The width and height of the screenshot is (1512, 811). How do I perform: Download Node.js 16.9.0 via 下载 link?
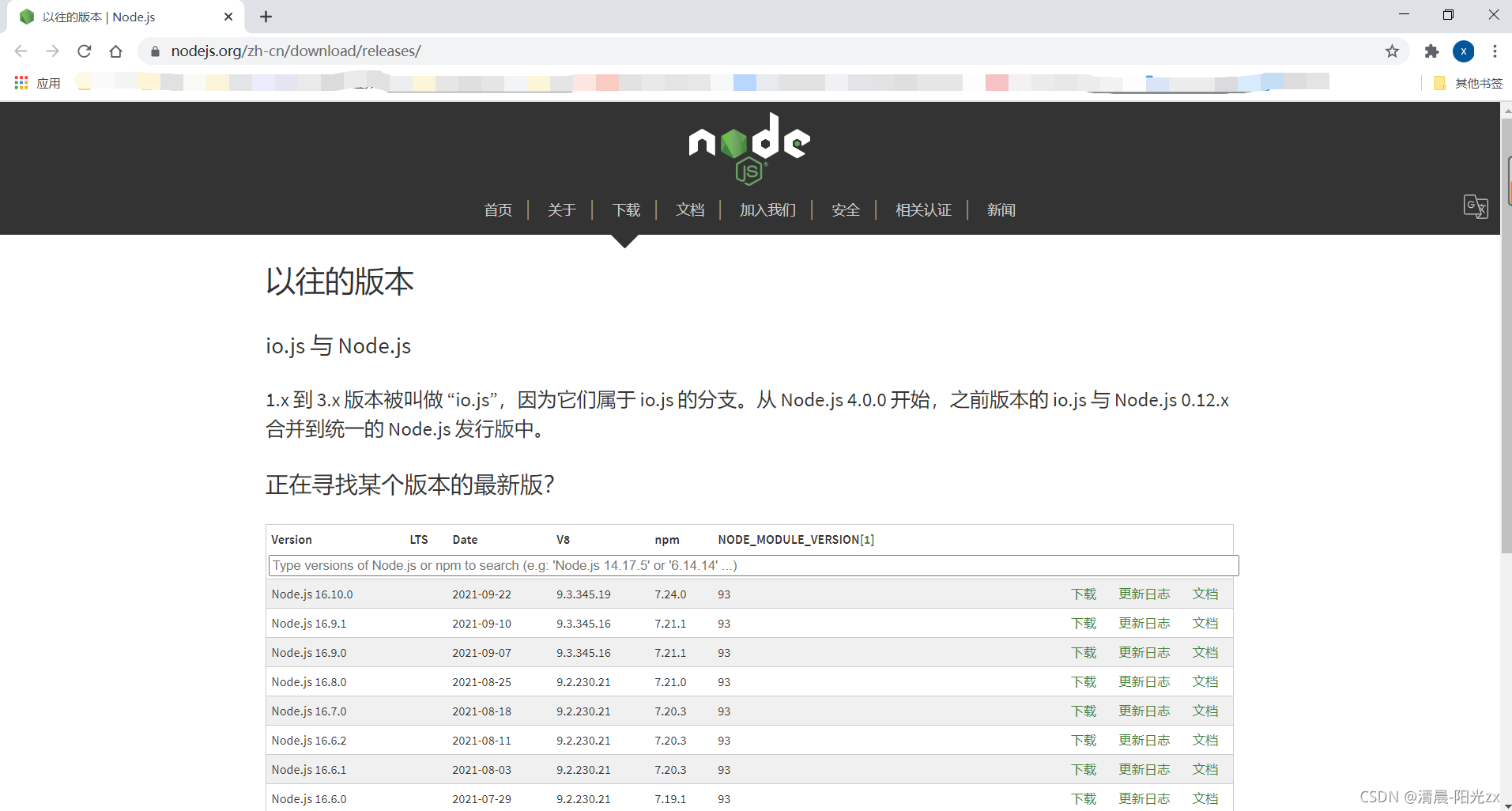[x=1084, y=653]
